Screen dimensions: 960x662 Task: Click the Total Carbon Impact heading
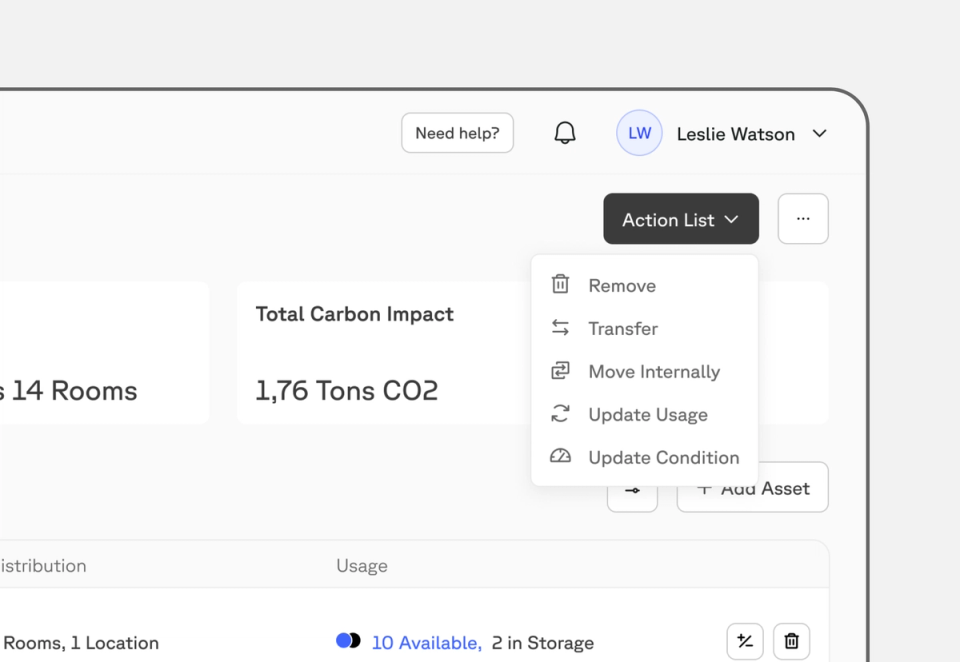[x=354, y=314]
